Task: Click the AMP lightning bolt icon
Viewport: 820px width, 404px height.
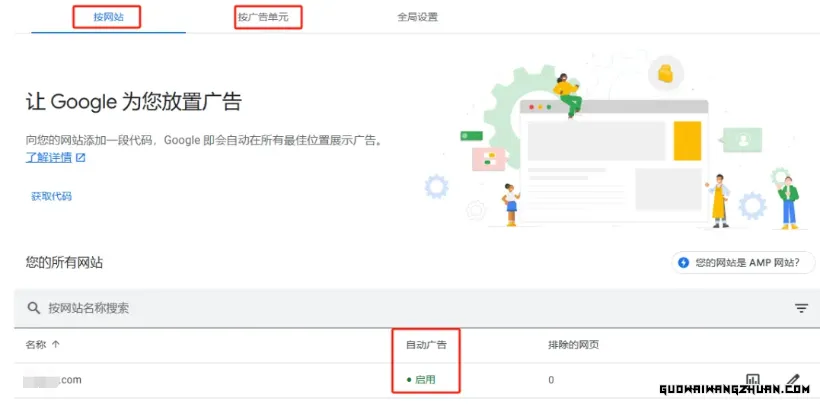Action: pyautogui.click(x=683, y=262)
